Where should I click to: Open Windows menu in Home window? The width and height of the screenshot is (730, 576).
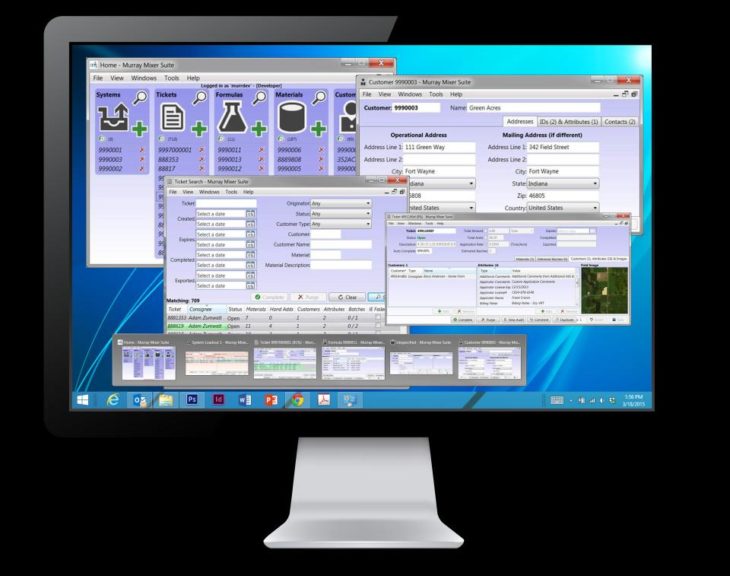click(x=143, y=78)
